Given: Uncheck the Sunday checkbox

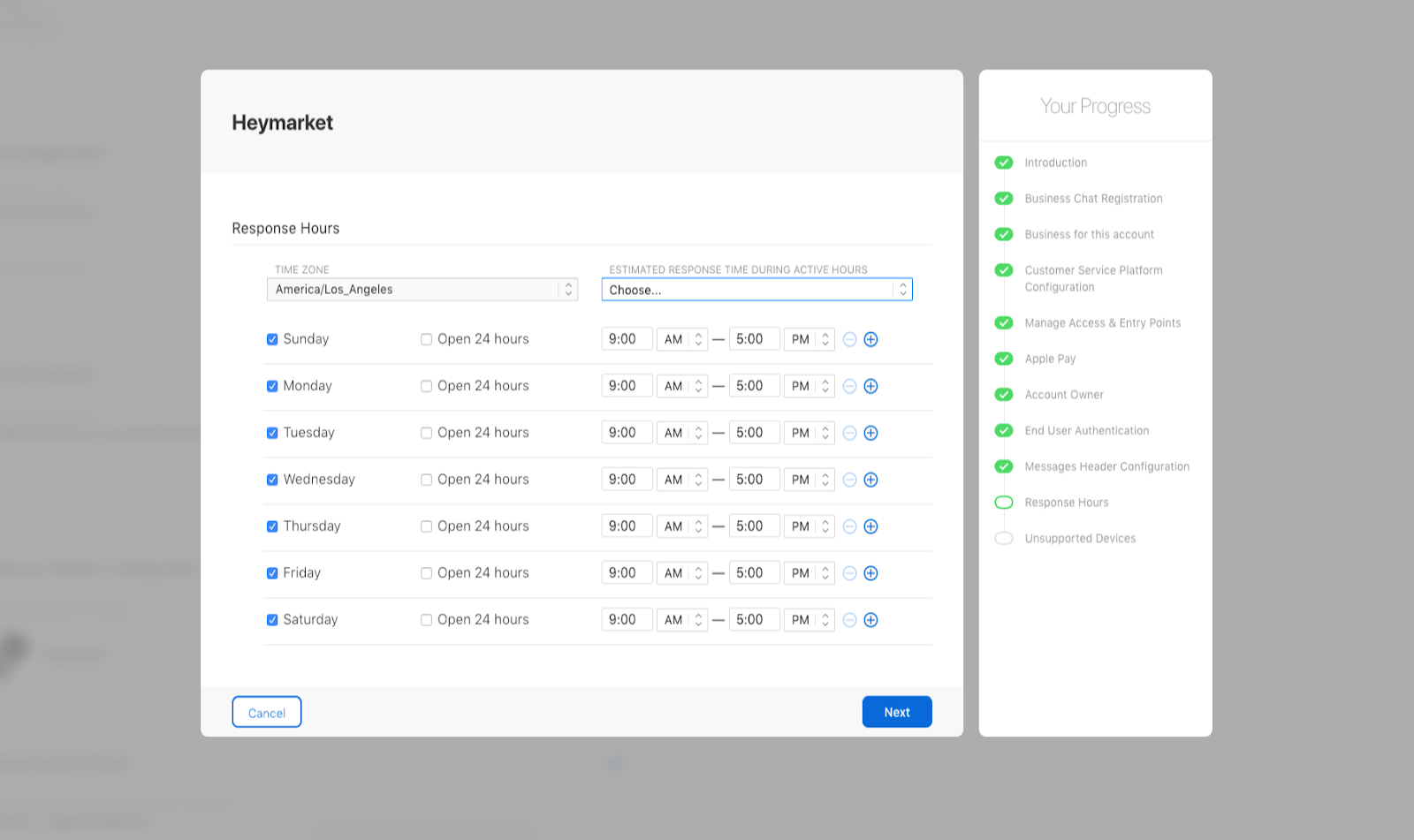Looking at the screenshot, I should [272, 339].
